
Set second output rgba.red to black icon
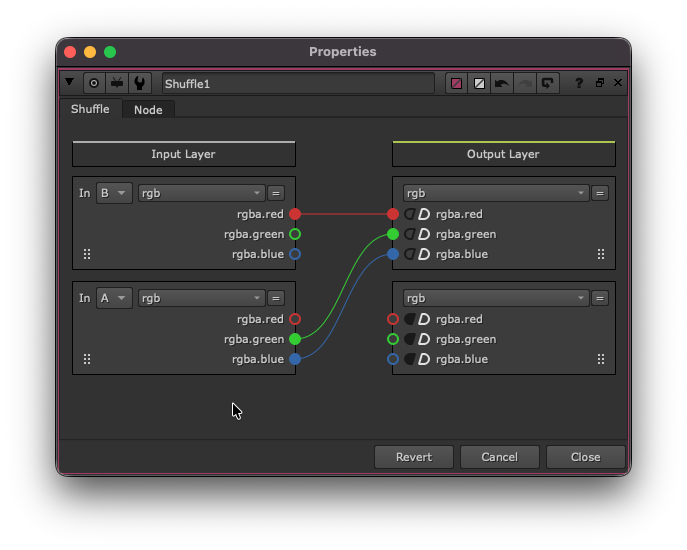409,319
